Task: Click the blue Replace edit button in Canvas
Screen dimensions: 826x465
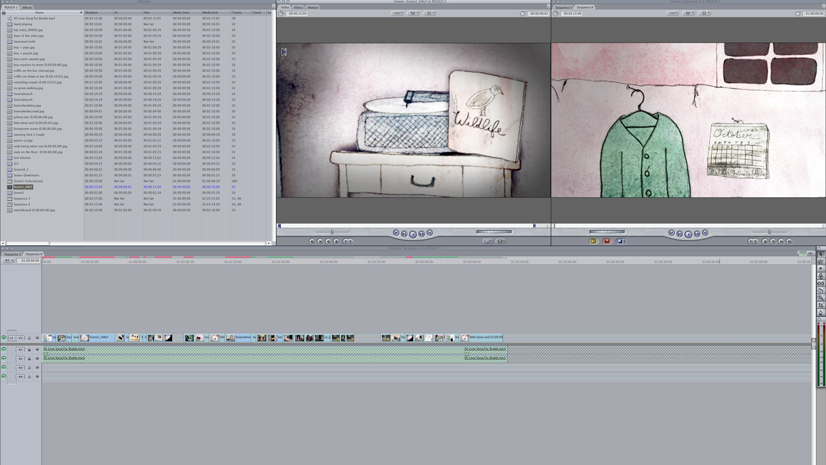Action: pyautogui.click(x=621, y=241)
